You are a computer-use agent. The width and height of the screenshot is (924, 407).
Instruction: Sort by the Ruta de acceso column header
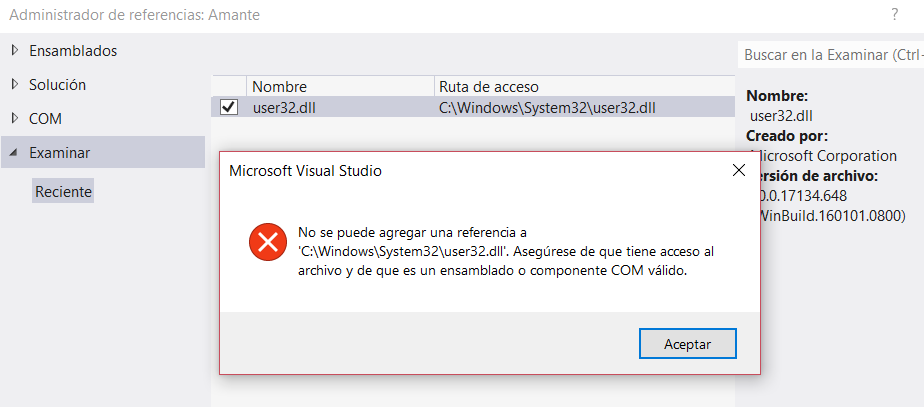pos(585,87)
